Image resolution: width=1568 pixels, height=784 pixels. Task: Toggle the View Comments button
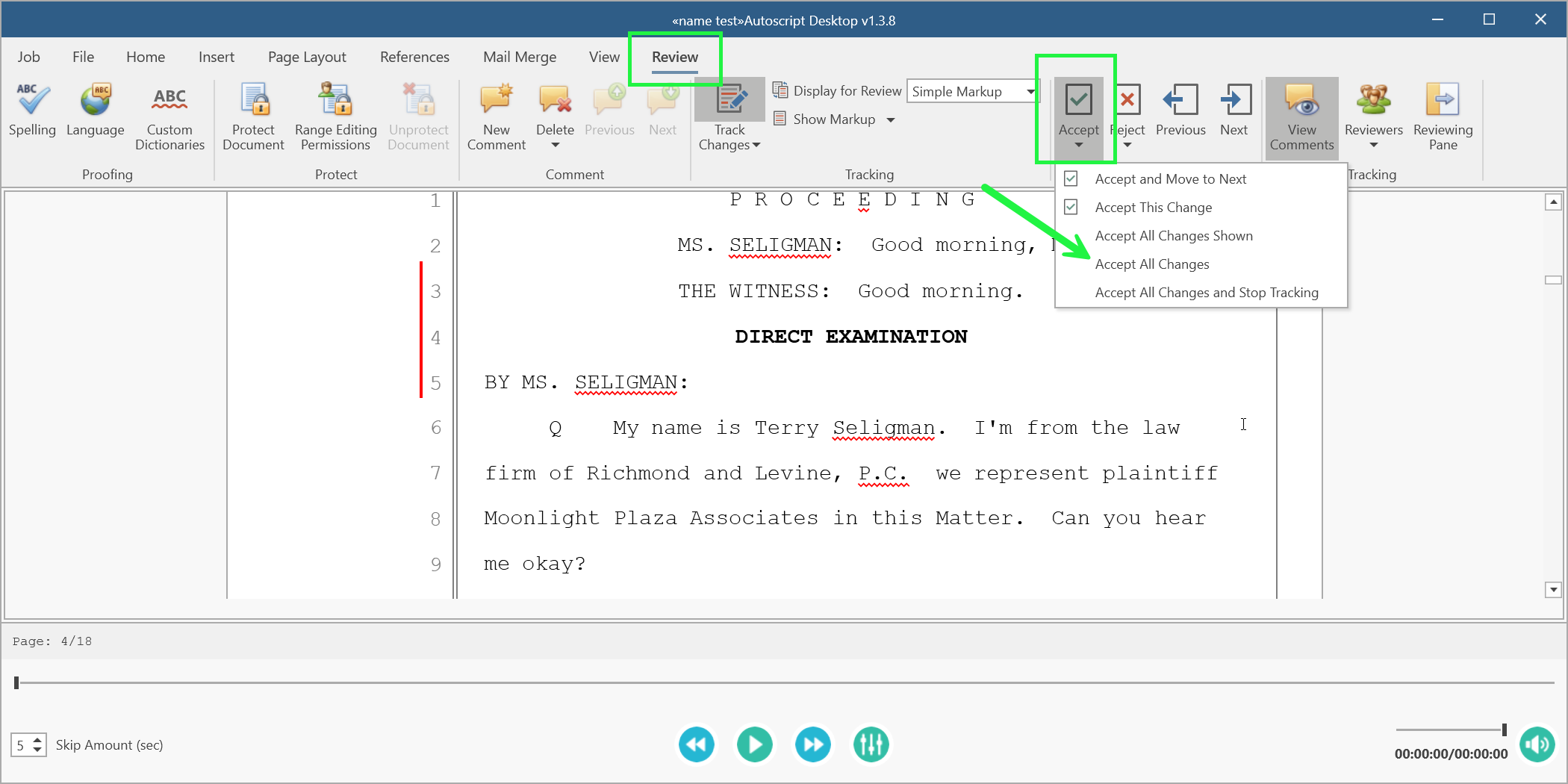click(1301, 117)
